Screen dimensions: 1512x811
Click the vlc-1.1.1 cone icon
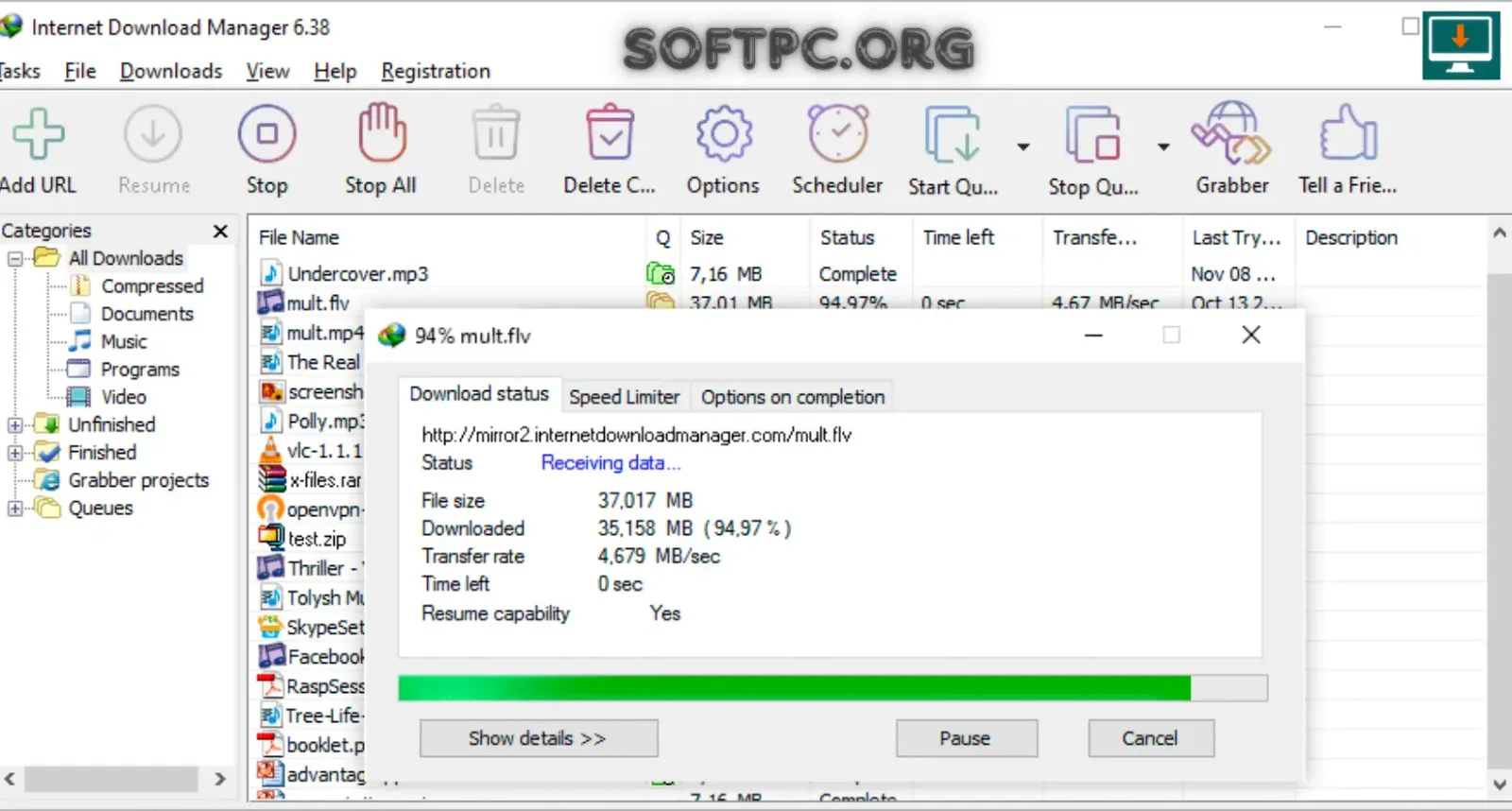[270, 450]
